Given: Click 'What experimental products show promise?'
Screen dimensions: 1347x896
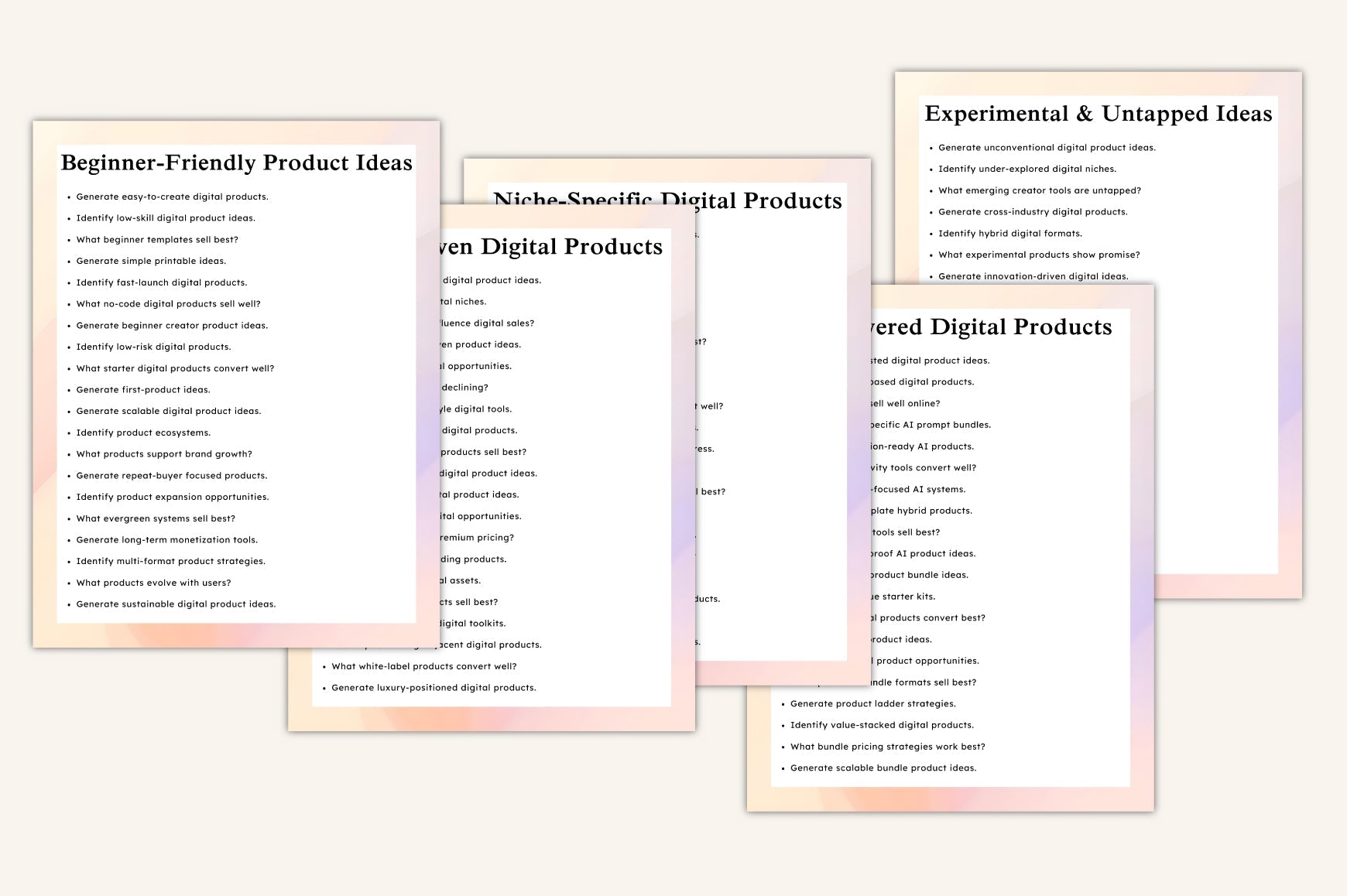Looking at the screenshot, I should point(1039,255).
